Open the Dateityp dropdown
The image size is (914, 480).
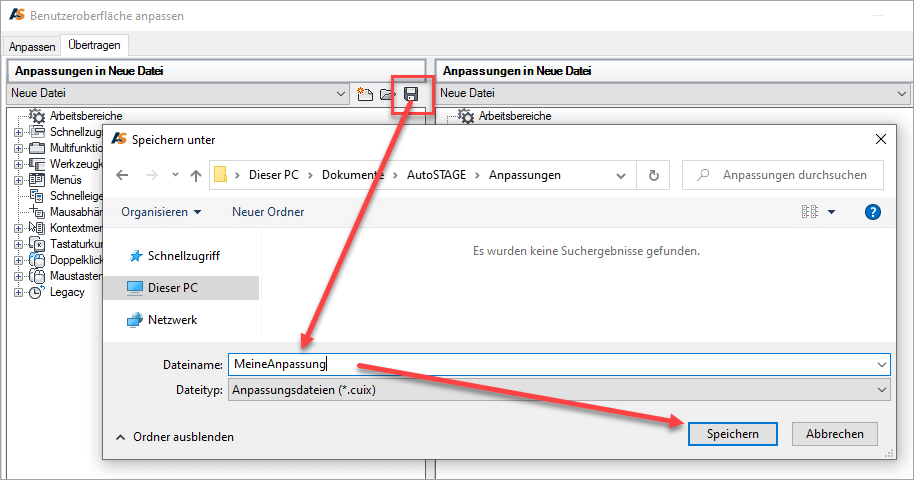[x=559, y=390]
